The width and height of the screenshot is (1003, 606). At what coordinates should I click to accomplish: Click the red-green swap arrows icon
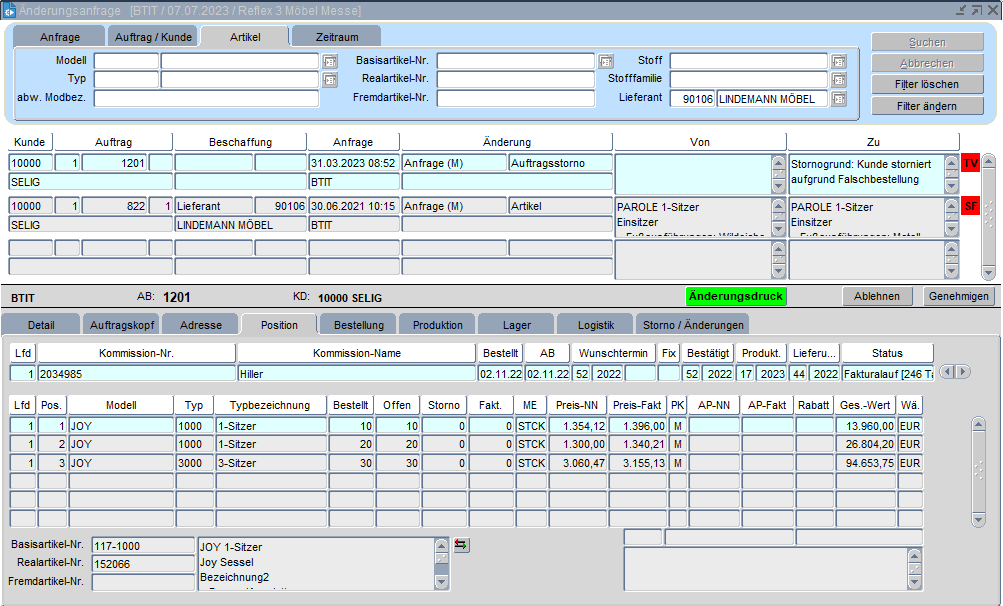pos(461,545)
